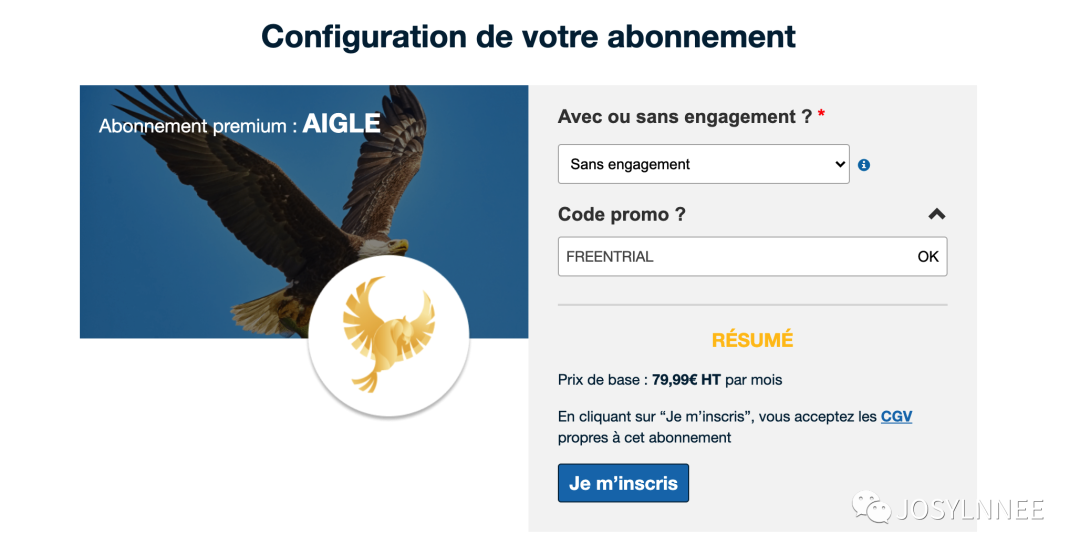1080x555 pixels.
Task: Click the blue info icon beside the dropdown
Action: (864, 165)
